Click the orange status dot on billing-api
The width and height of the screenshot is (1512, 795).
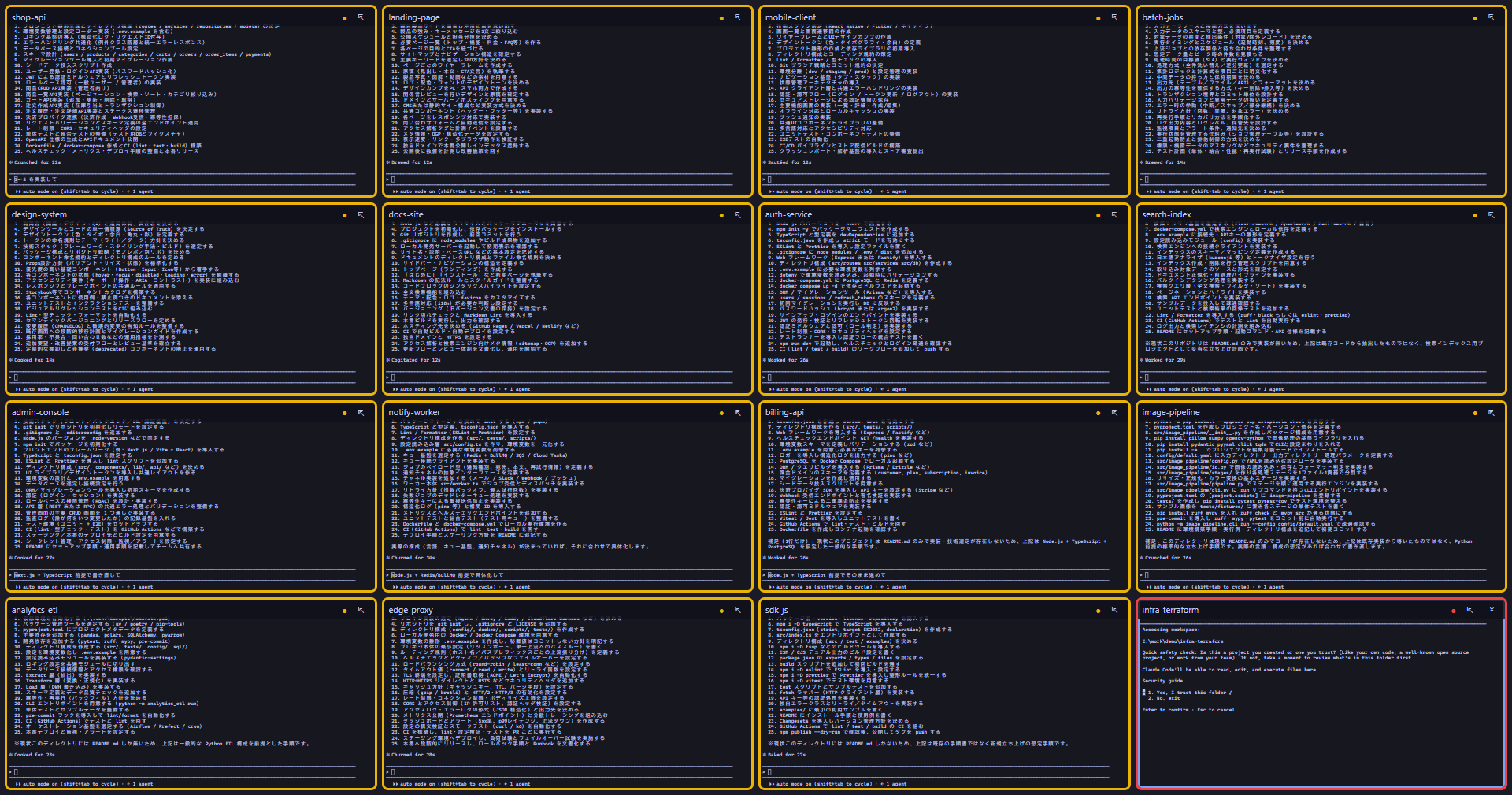point(1098,413)
